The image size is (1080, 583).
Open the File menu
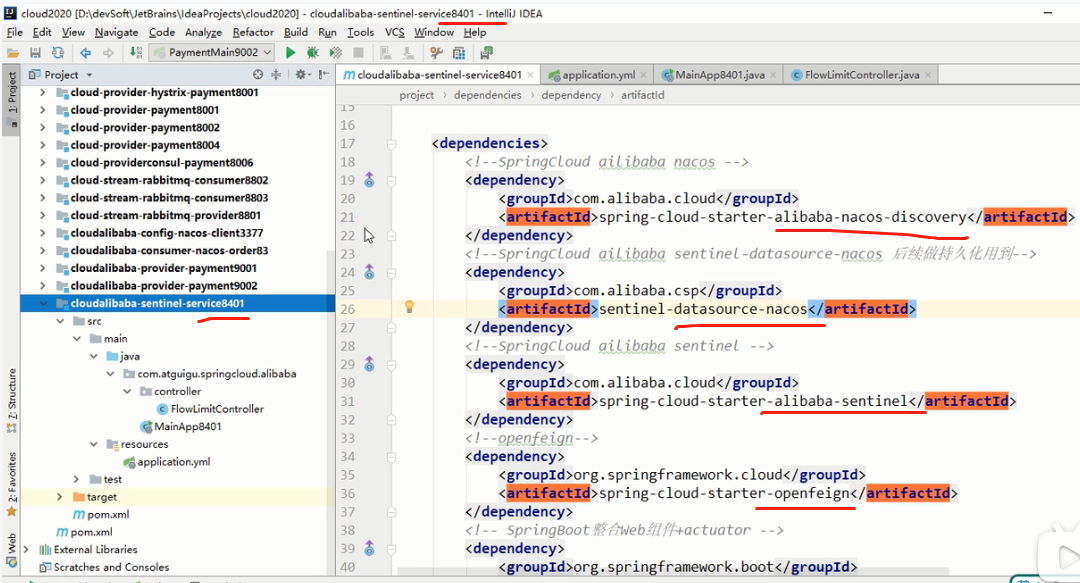[x=14, y=32]
